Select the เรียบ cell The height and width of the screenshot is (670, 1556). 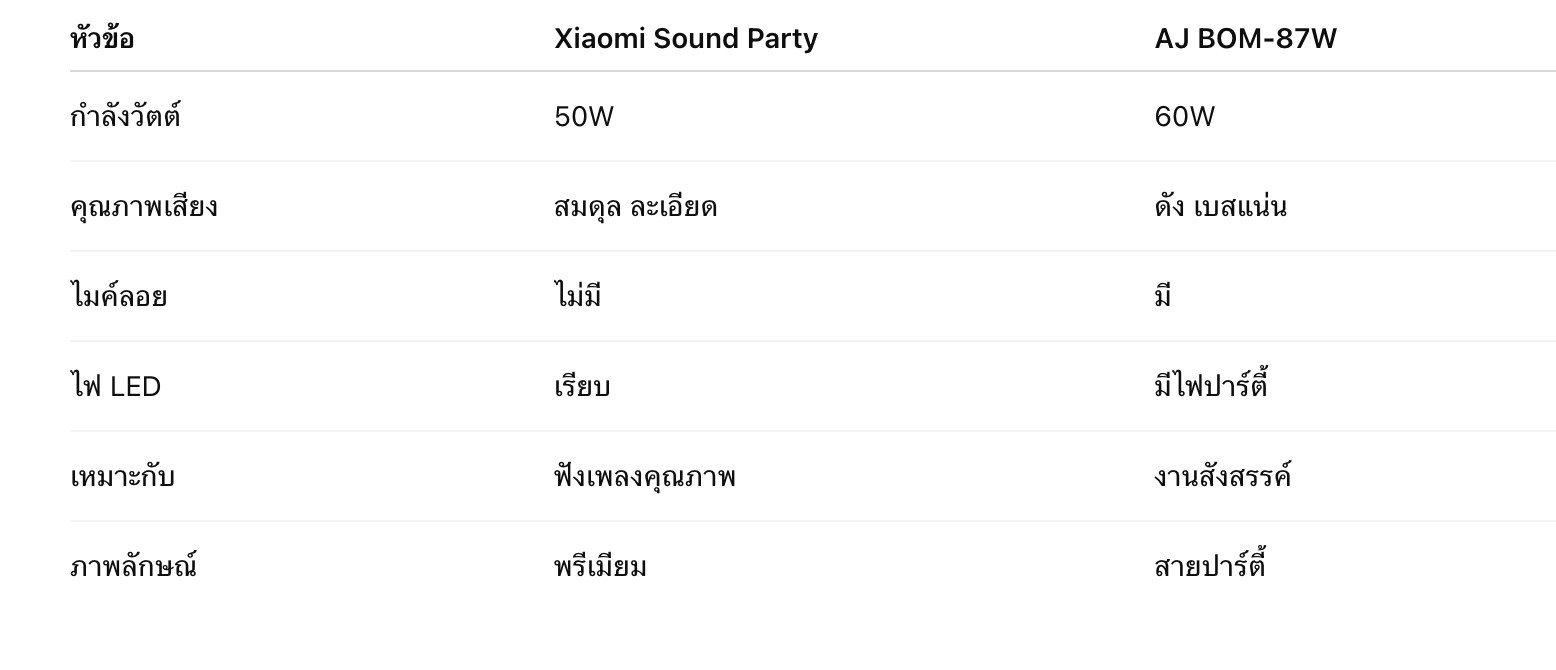(x=582, y=387)
